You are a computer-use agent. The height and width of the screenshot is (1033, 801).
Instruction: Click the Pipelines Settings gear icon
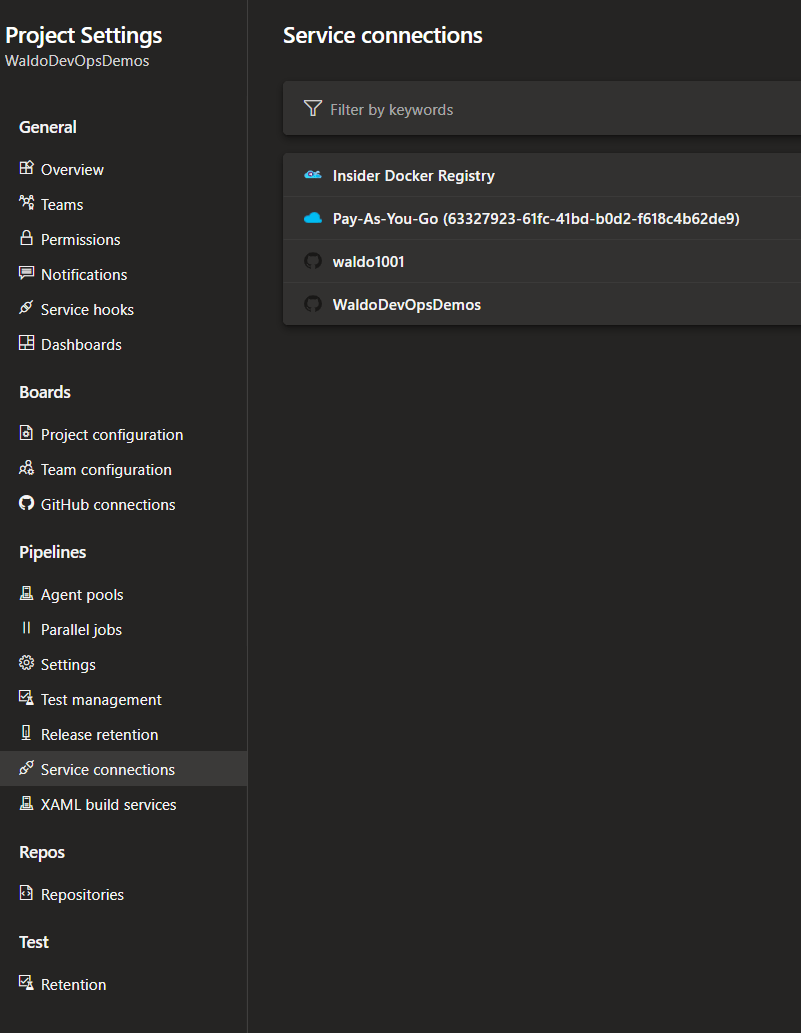coord(26,663)
